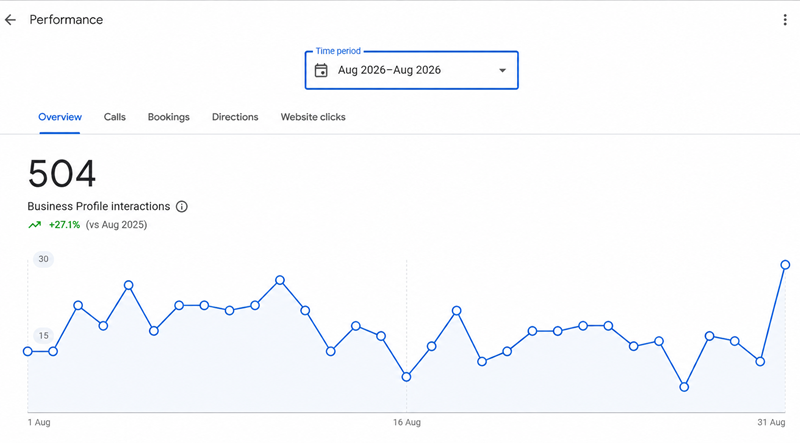Click the green upward trend arrow icon
The width and height of the screenshot is (800, 443).
click(x=35, y=225)
